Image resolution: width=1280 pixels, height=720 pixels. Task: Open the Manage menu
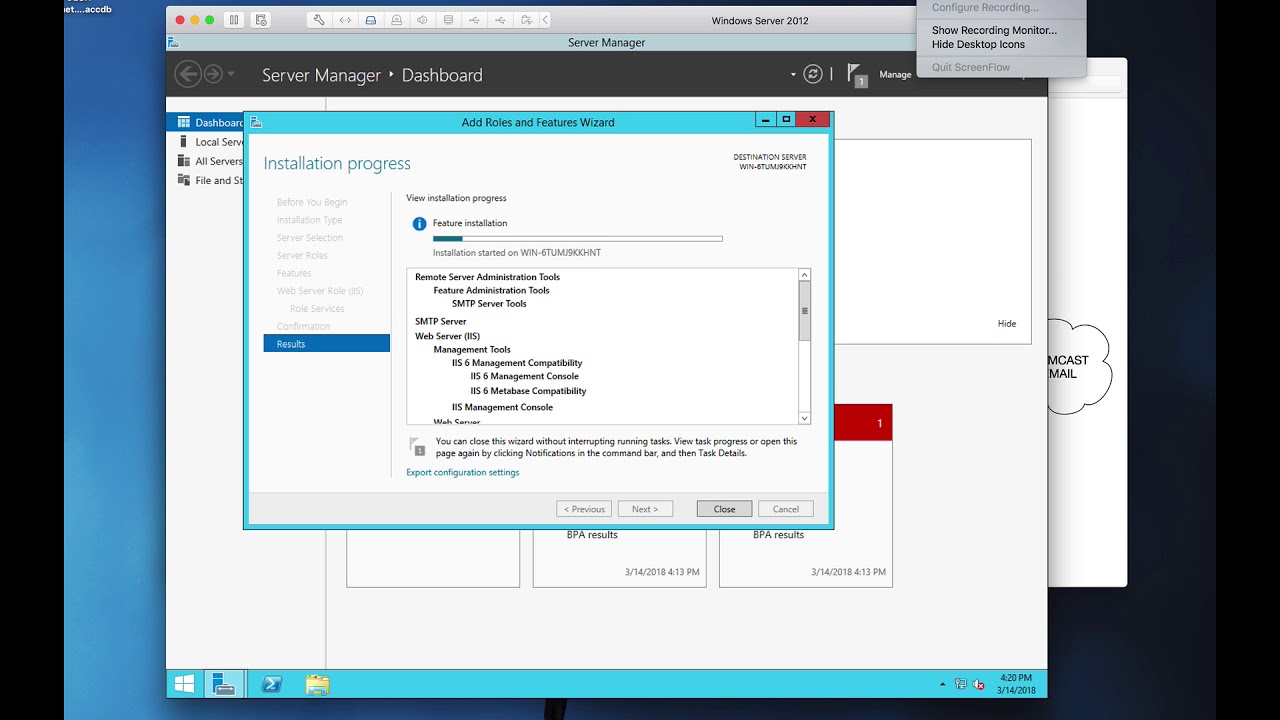pyautogui.click(x=895, y=75)
